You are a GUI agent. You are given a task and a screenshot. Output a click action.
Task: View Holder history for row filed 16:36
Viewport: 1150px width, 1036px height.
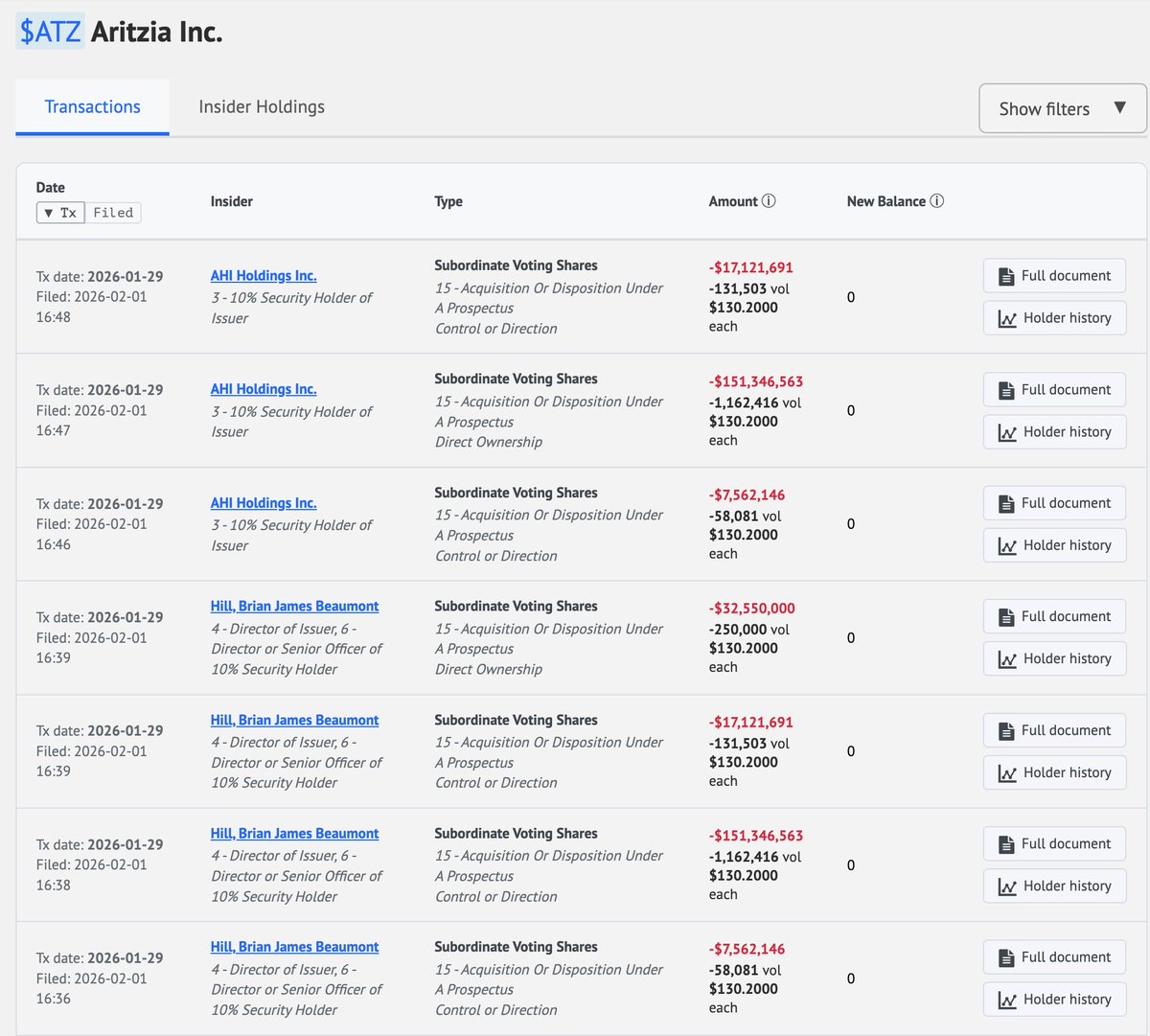click(x=1054, y=1000)
